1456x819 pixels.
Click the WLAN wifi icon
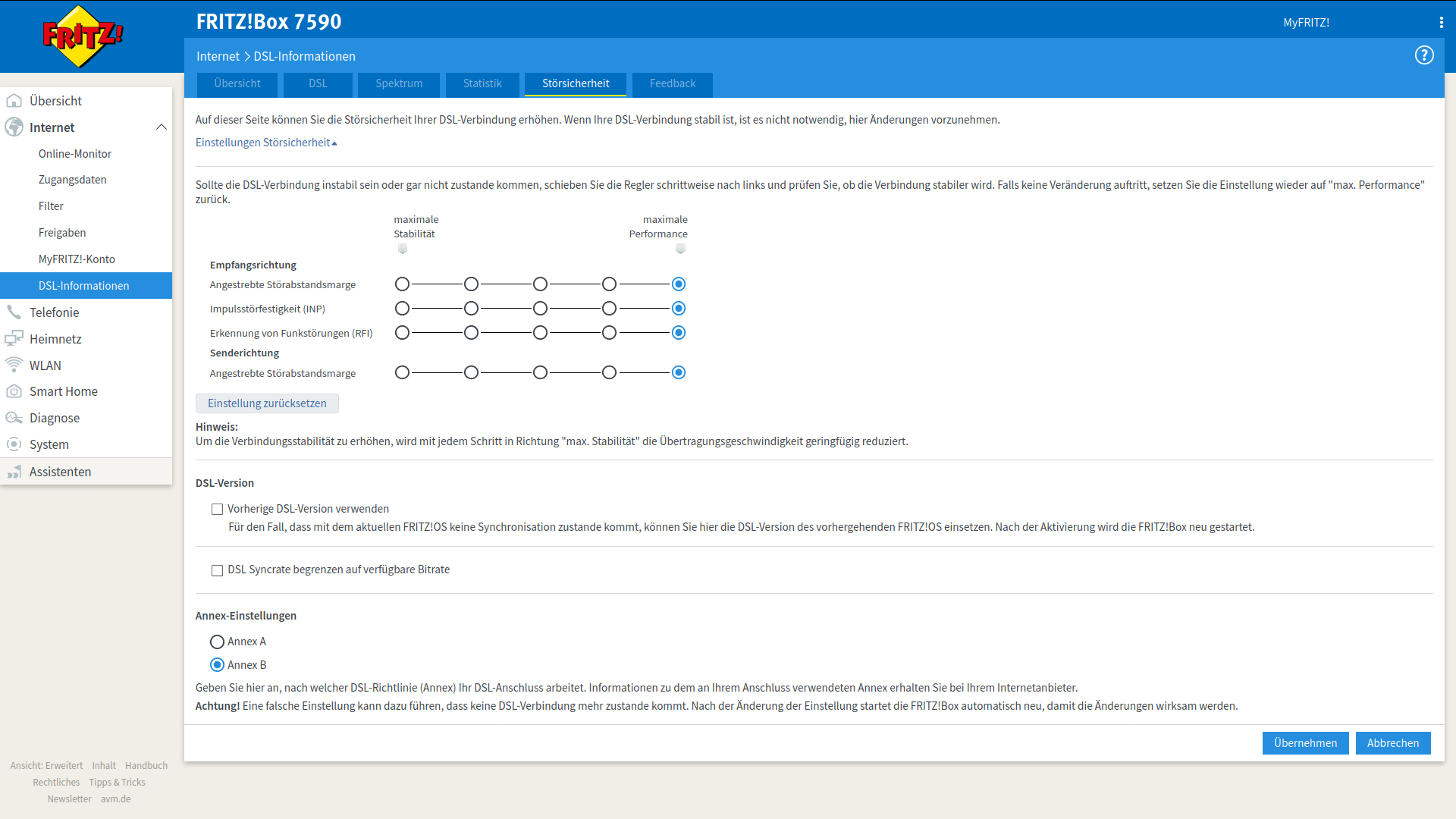click(14, 365)
